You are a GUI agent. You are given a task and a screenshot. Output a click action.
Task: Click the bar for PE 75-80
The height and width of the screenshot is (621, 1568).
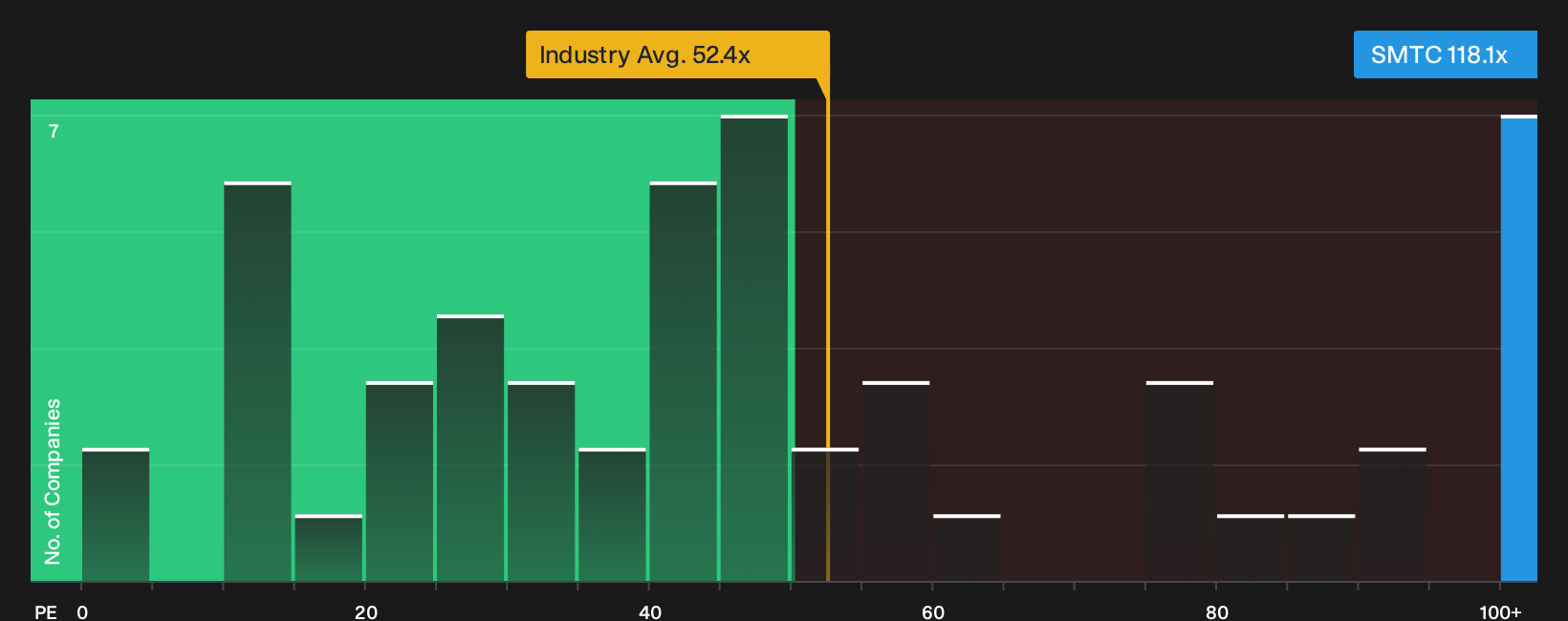[1180, 482]
